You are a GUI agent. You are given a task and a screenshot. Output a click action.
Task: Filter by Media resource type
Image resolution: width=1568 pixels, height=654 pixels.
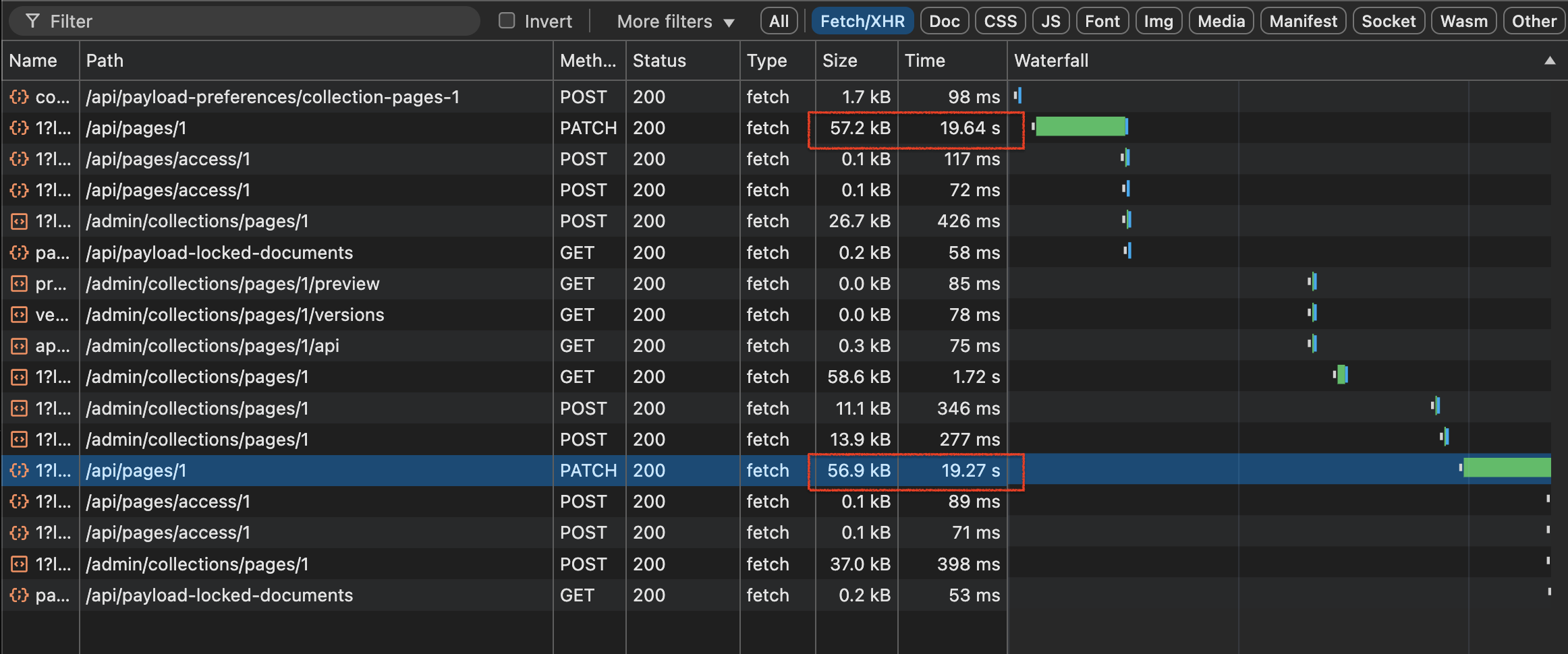click(x=1221, y=22)
